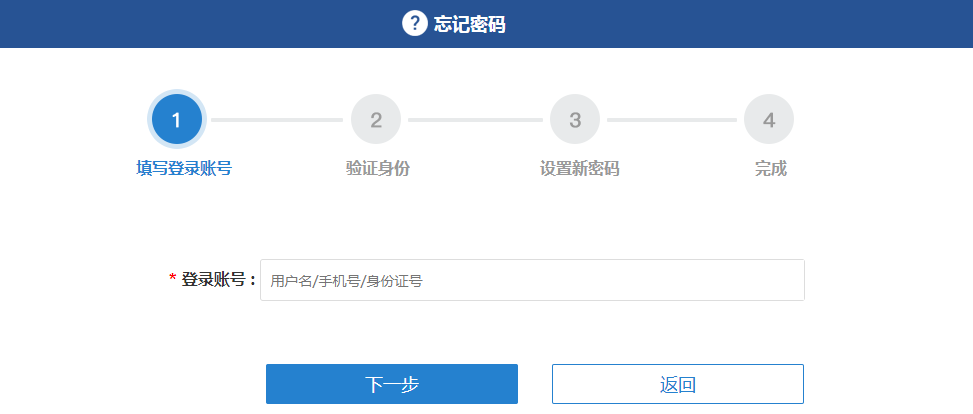Go back with the 返回 button
This screenshot has height=414, width=973.
tap(678, 384)
